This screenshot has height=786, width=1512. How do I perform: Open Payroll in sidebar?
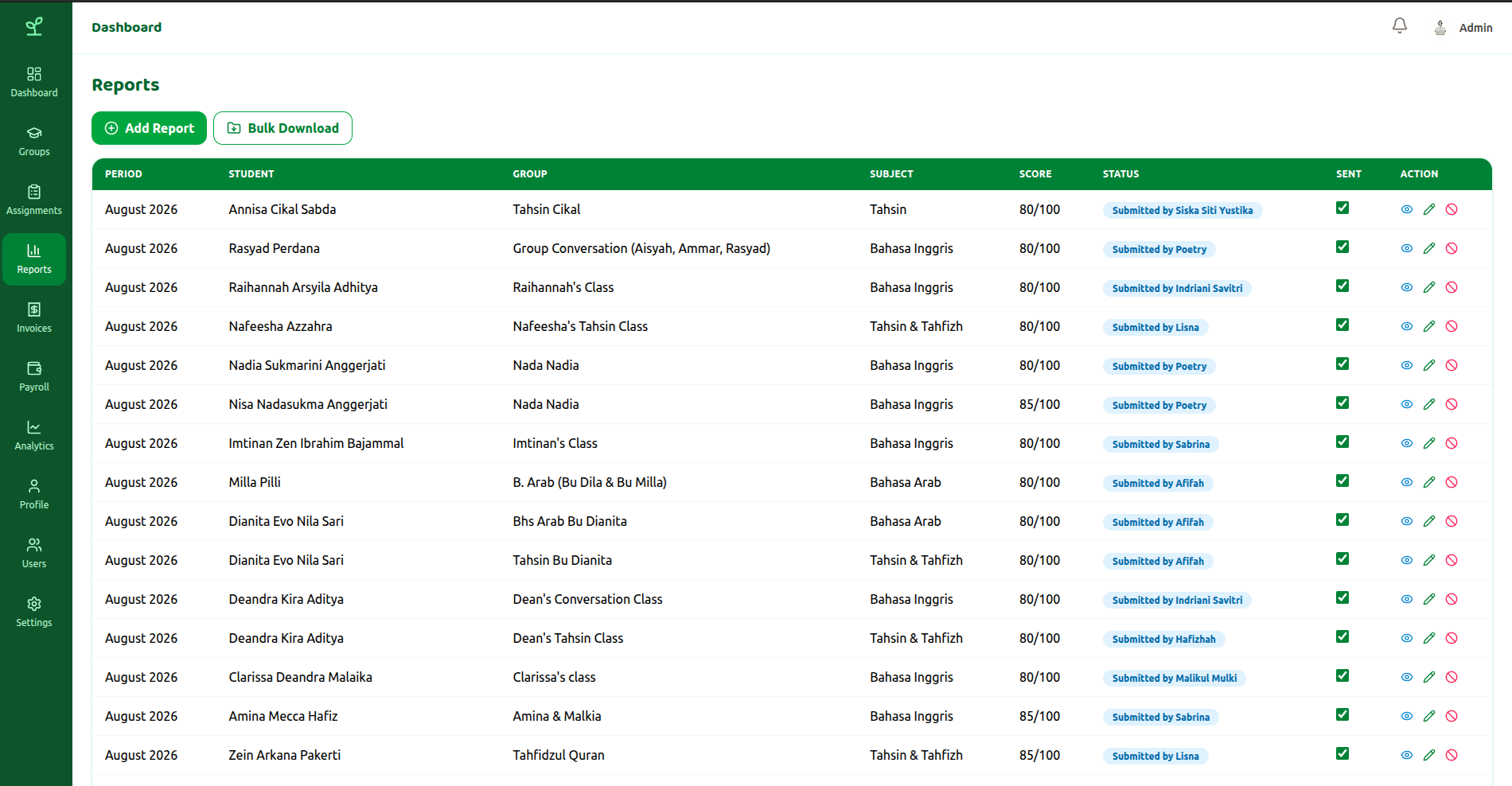(x=34, y=377)
